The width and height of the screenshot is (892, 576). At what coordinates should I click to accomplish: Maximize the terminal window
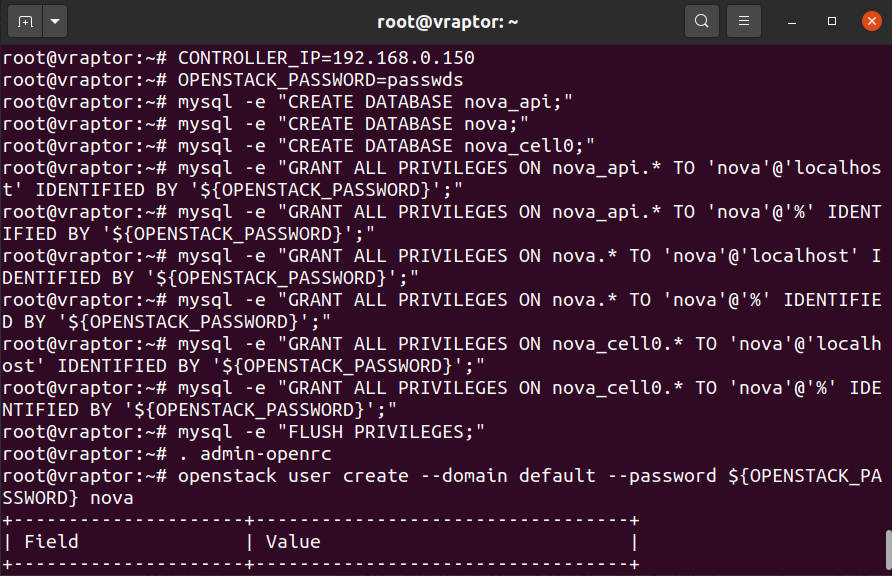(831, 21)
